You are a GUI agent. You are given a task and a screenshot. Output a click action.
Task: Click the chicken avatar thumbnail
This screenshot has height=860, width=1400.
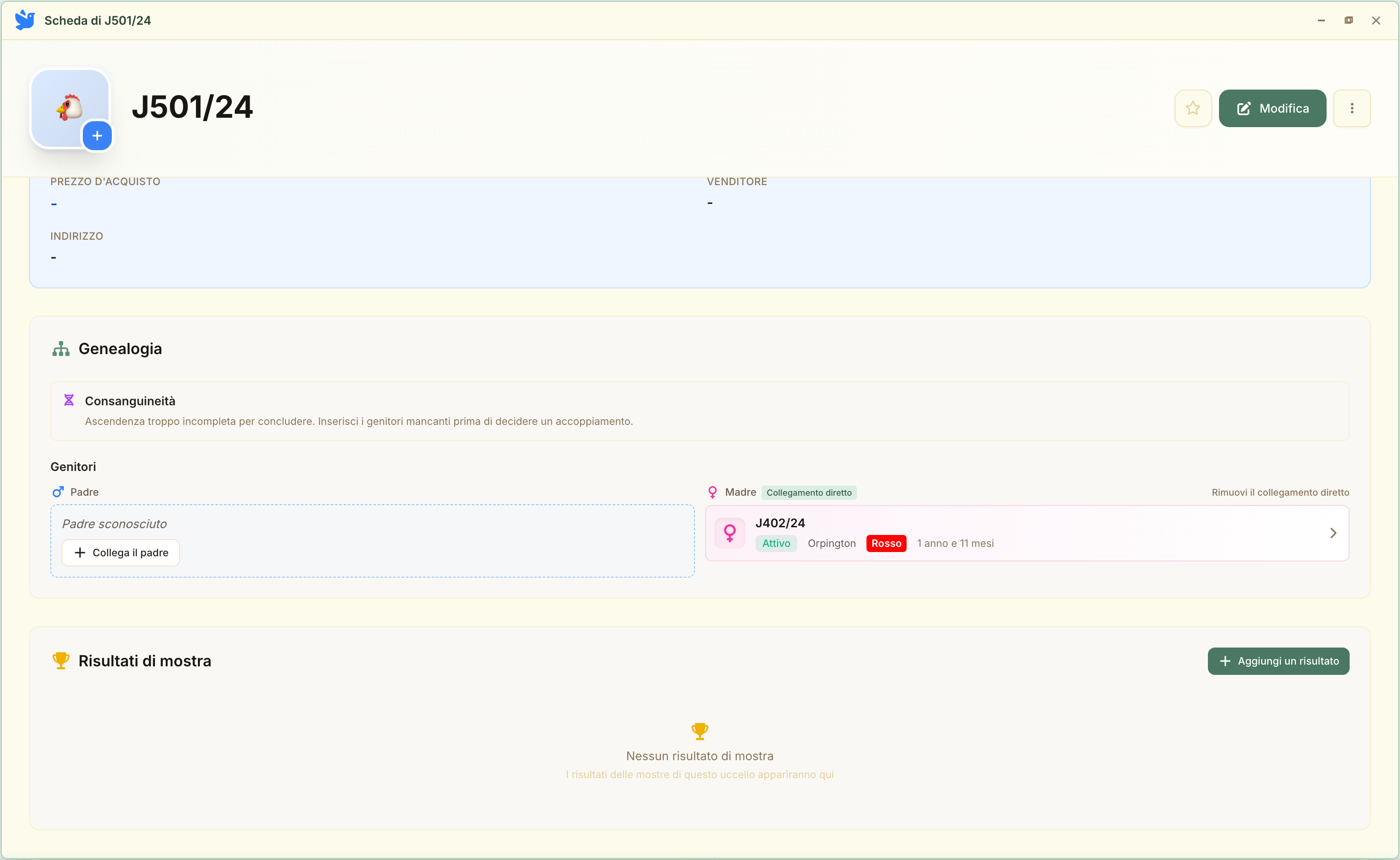[x=70, y=107]
